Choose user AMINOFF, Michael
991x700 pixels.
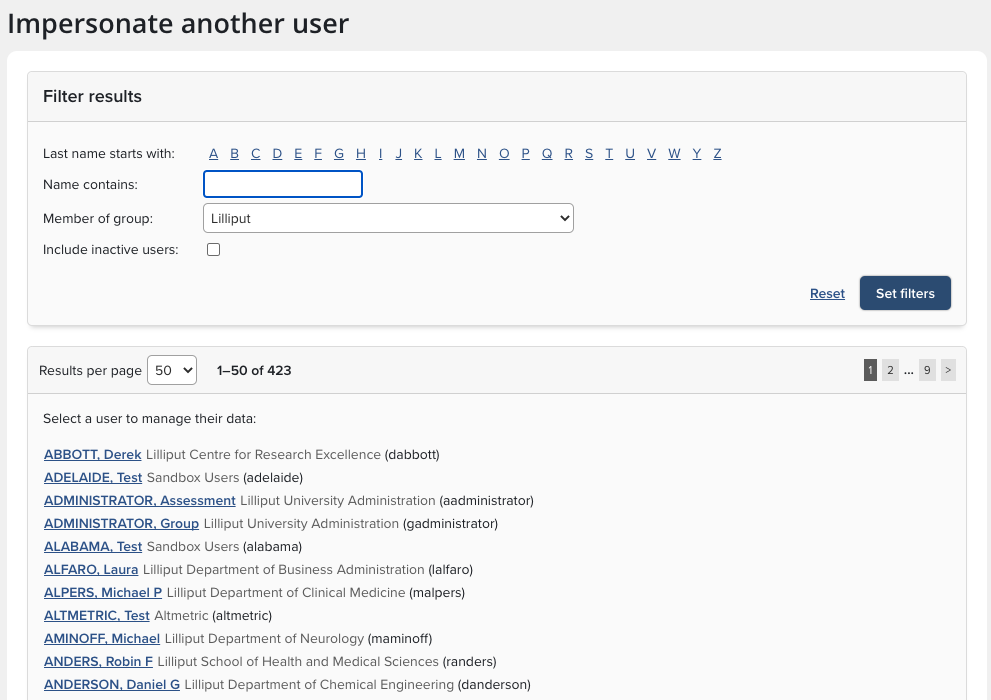click(102, 639)
